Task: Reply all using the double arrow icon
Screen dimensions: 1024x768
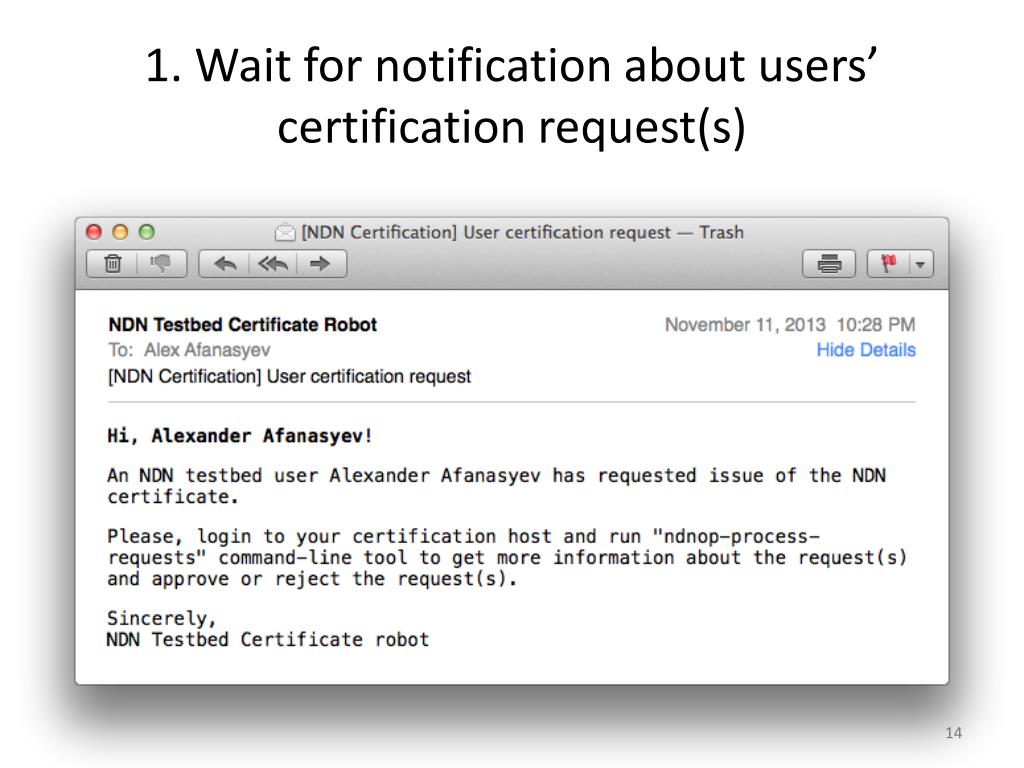Action: [x=273, y=264]
